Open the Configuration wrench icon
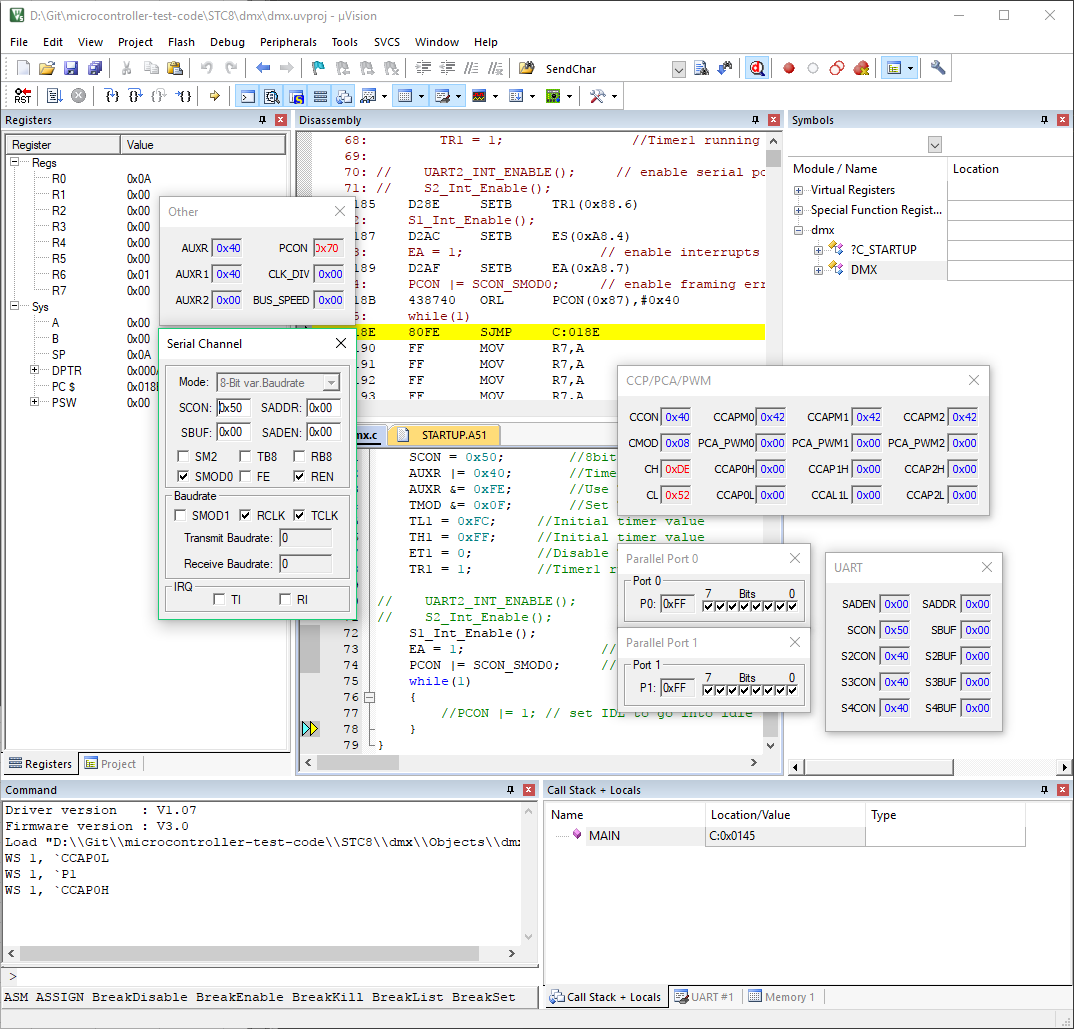This screenshot has width=1074, height=1029. 938,69
